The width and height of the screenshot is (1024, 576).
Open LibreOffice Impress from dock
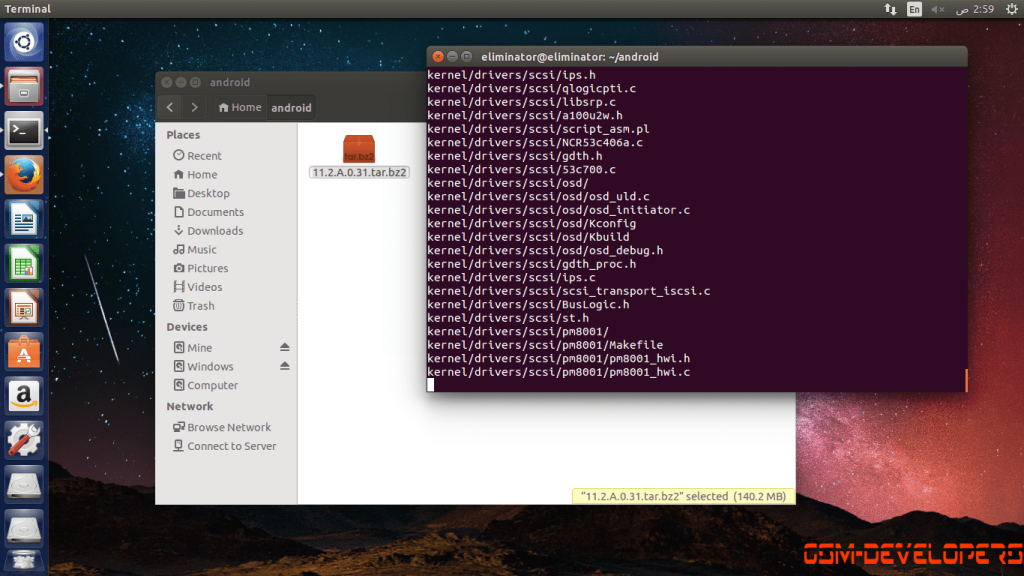(x=24, y=307)
